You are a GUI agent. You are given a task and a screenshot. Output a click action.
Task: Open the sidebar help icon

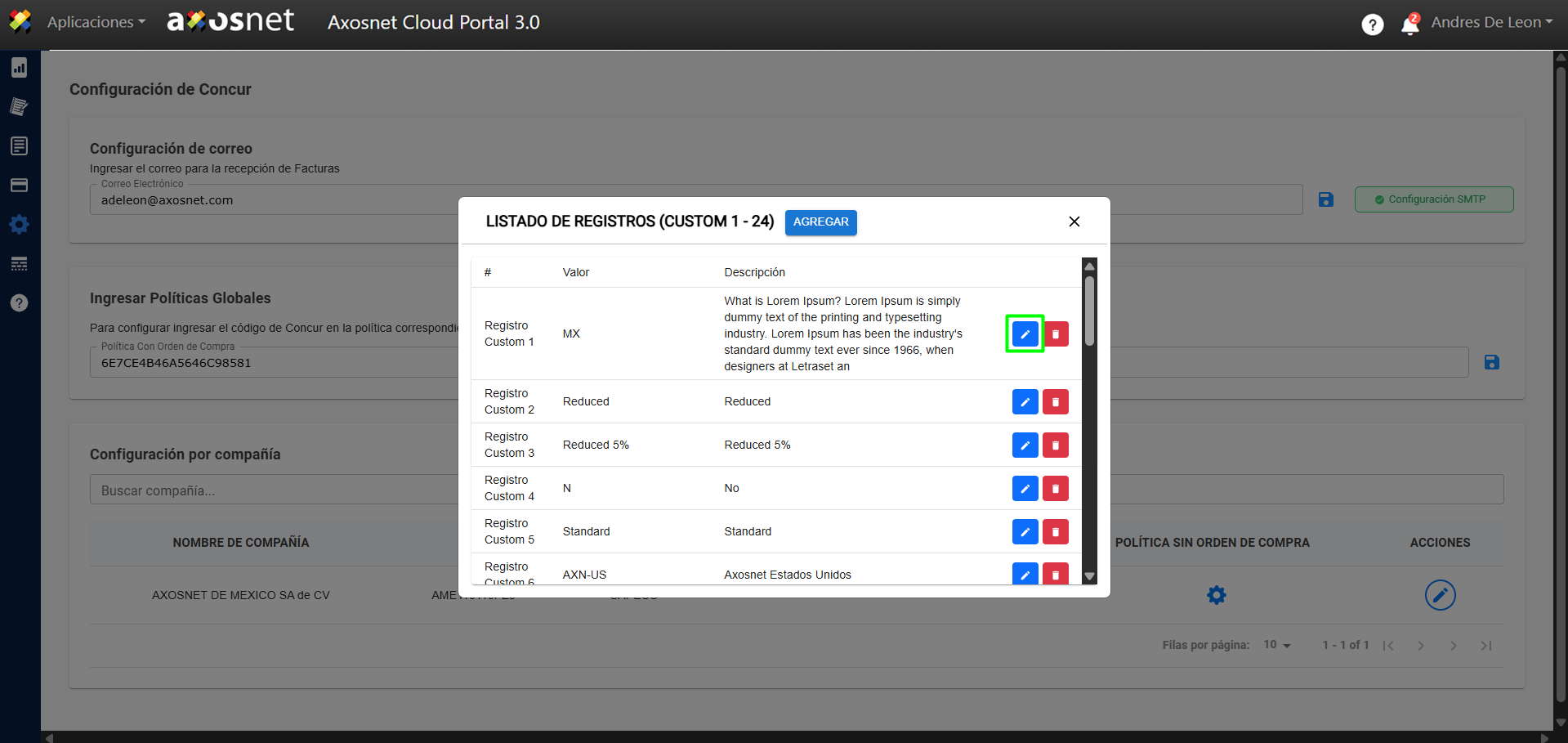click(x=20, y=302)
